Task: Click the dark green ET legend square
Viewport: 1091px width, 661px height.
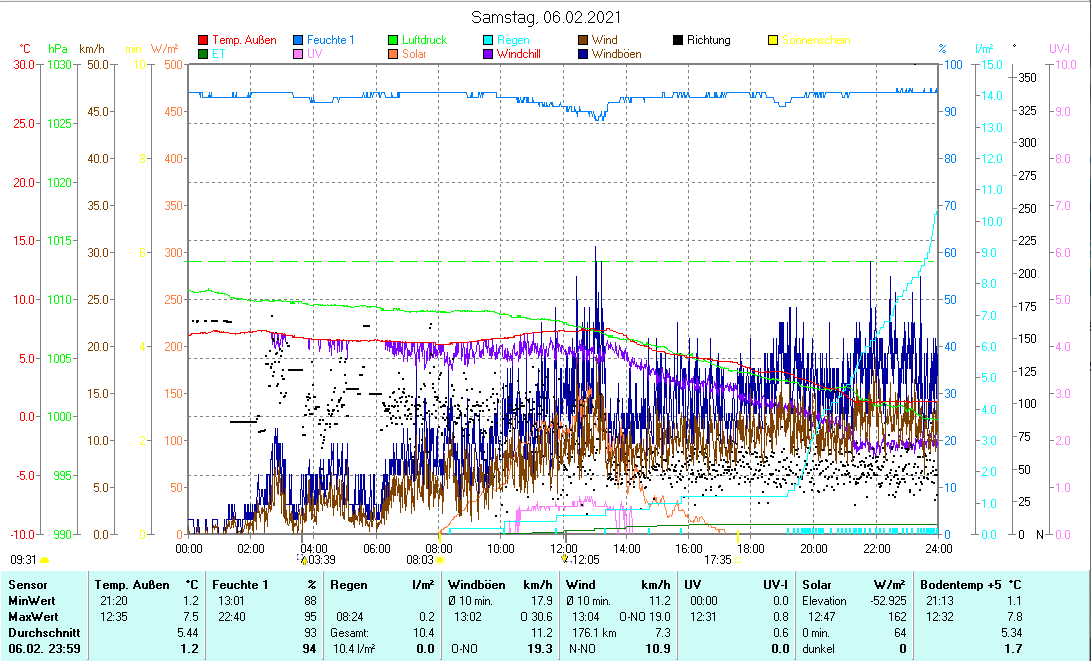Action: coord(204,54)
